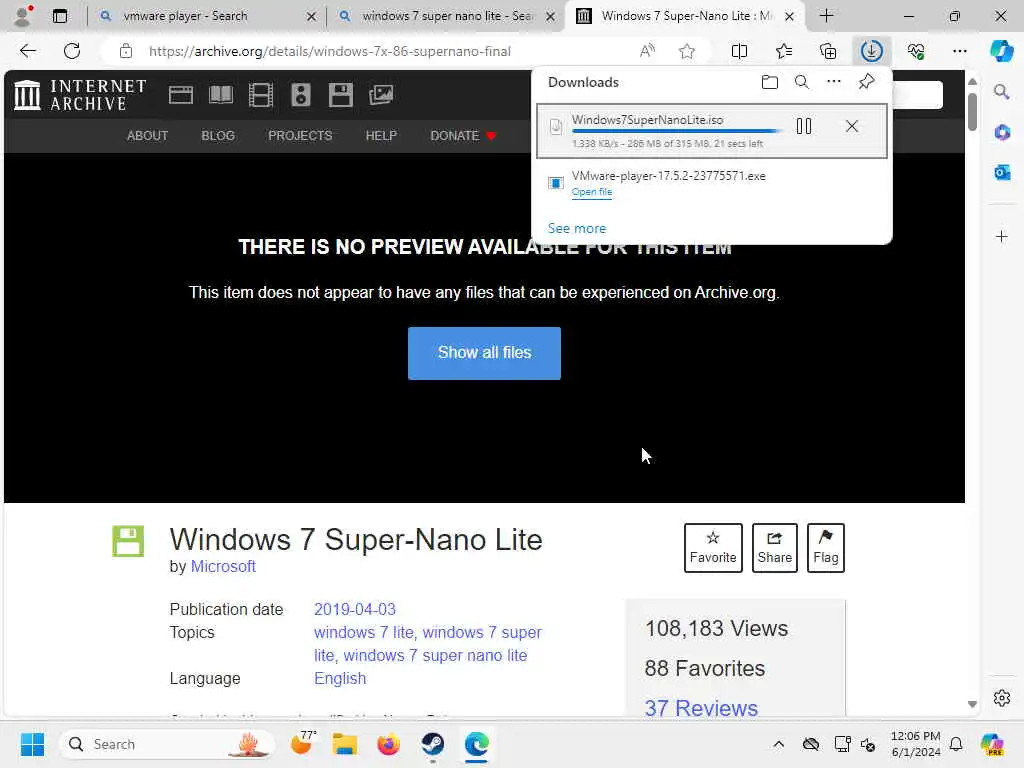Click the page vertical scrollbar thumb
The width and height of the screenshot is (1024, 768).
972,111
